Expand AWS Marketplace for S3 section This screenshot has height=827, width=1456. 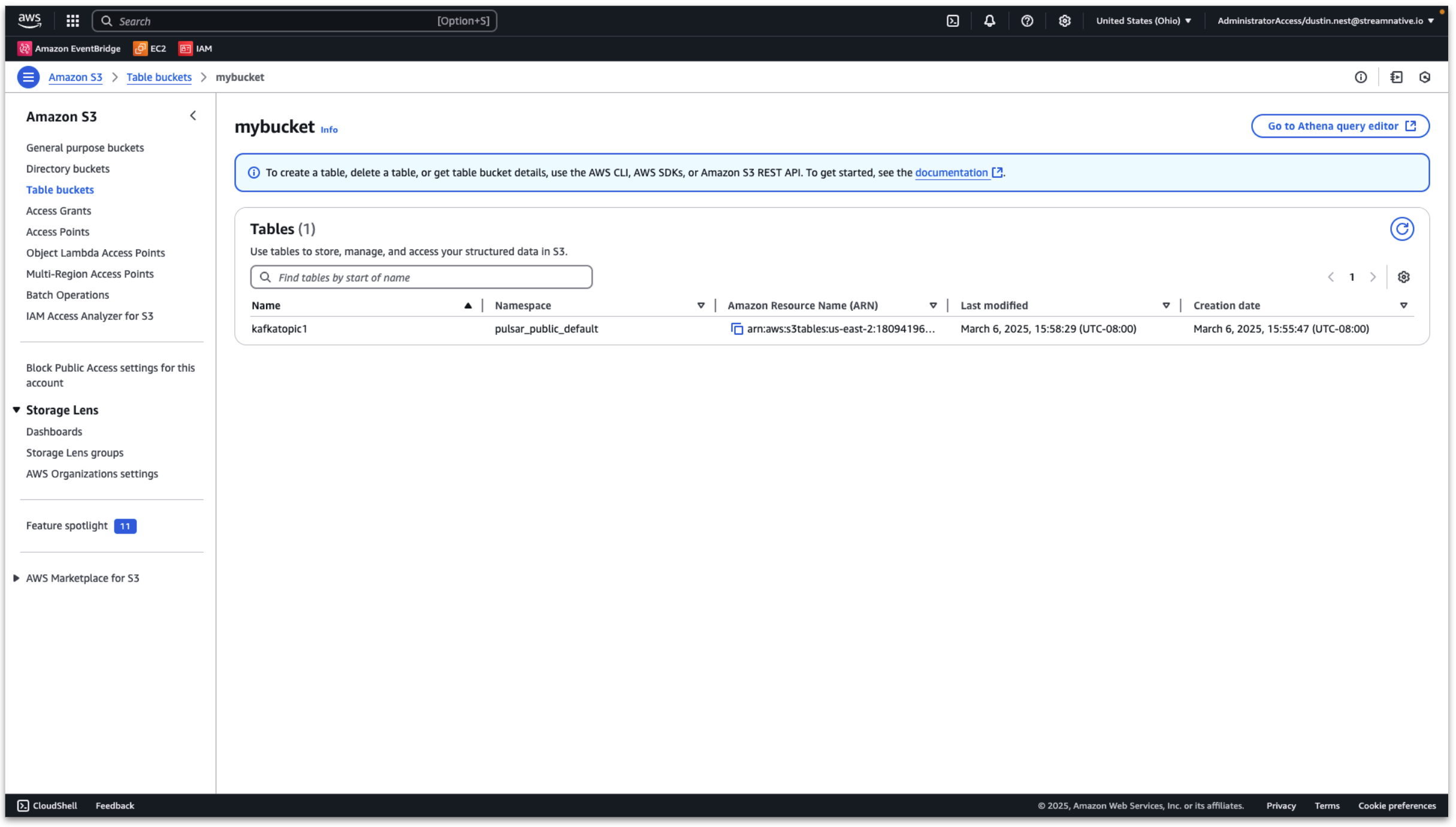coord(17,578)
